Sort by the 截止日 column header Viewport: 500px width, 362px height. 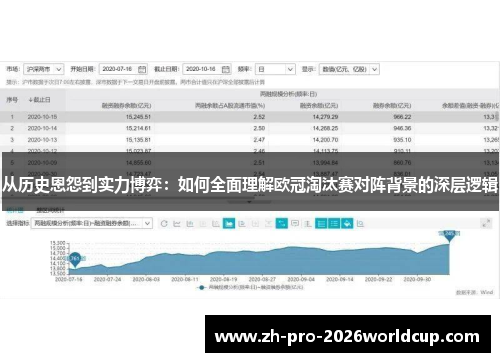coord(39,100)
